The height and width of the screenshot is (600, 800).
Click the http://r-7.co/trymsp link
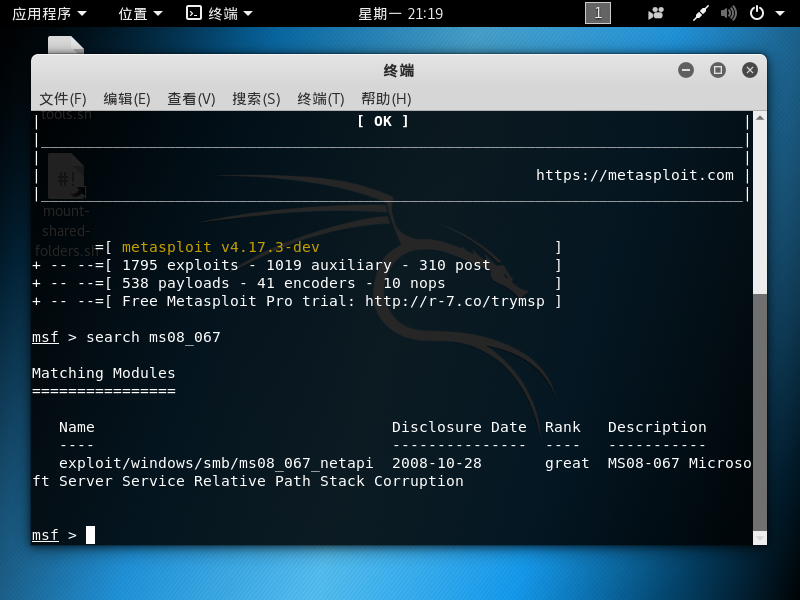point(455,301)
